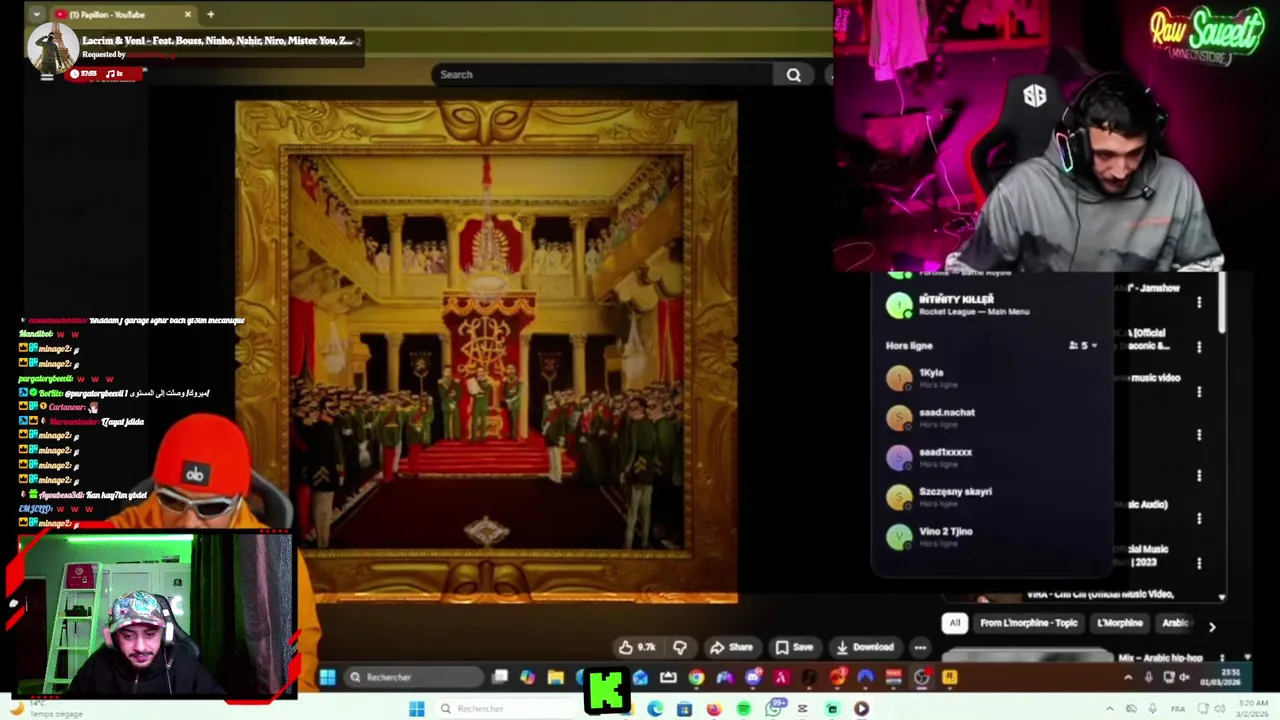1280x720 pixels.
Task: Open the 23:51 clock on inner taskbar
Action: click(x=1220, y=677)
